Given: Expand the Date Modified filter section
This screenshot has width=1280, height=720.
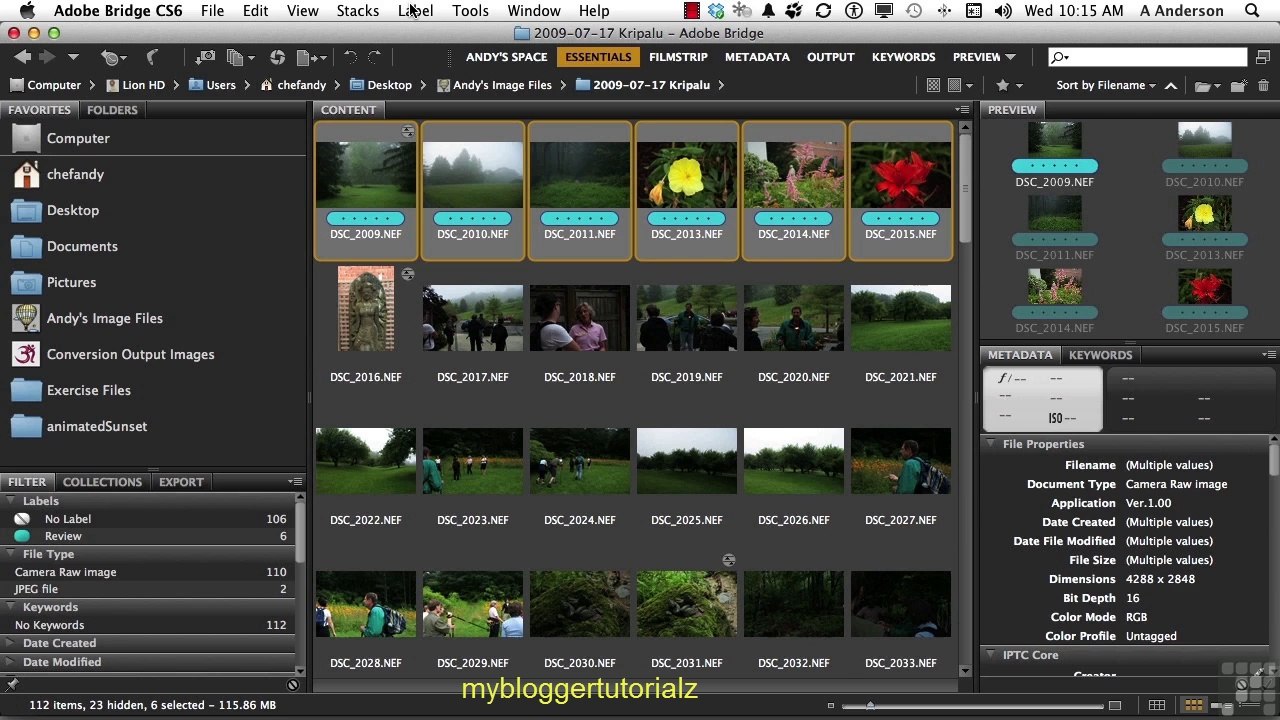Looking at the screenshot, I should point(12,662).
